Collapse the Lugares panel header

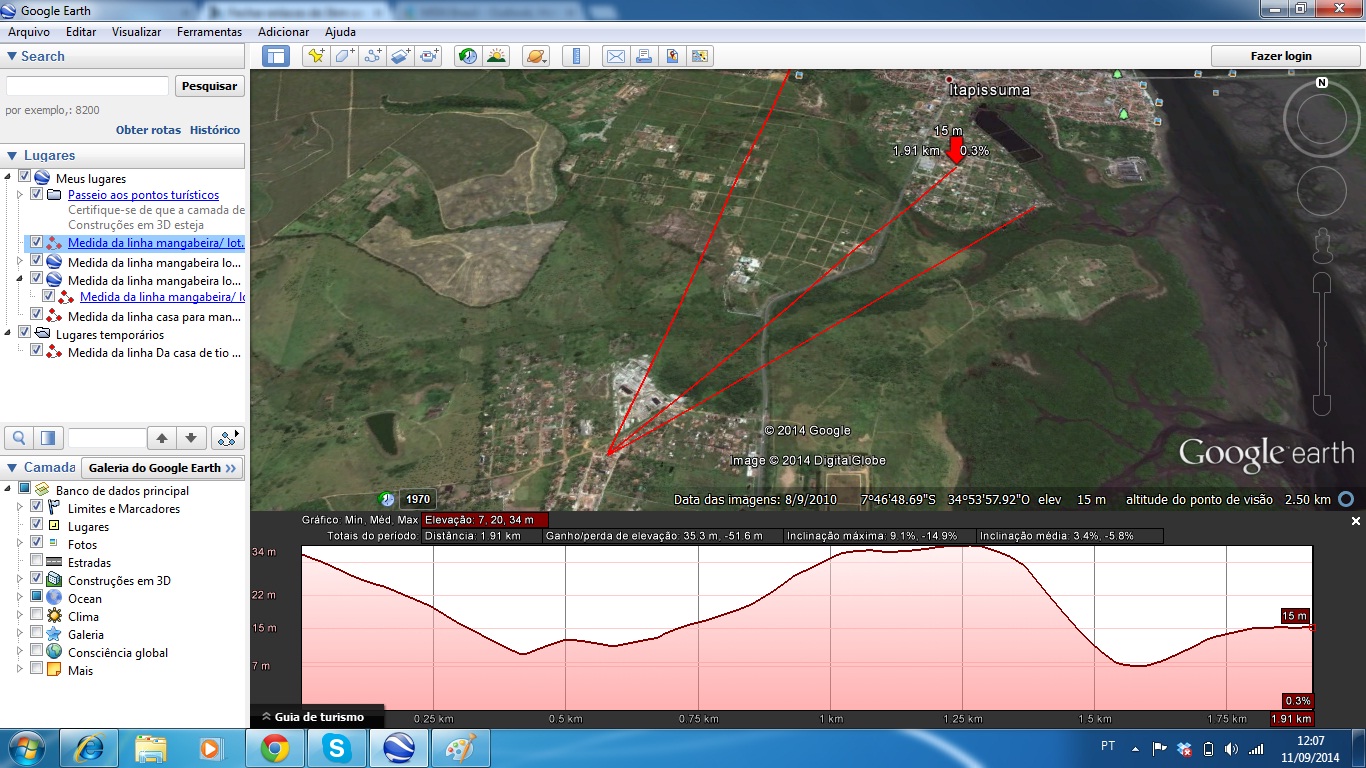click(x=12, y=156)
